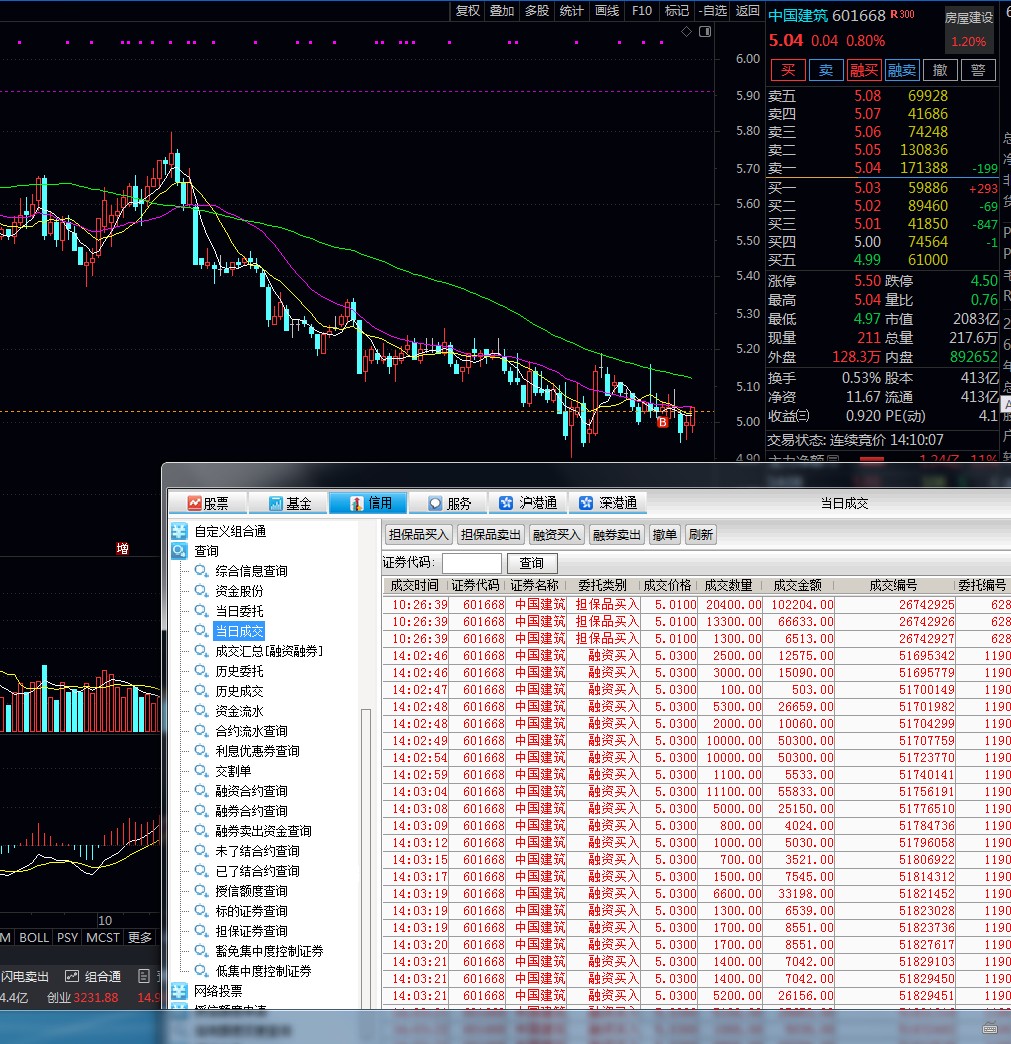This screenshot has height=1044, width=1011.
Task: Click the 撤 button in quote panel
Action: coord(940,71)
